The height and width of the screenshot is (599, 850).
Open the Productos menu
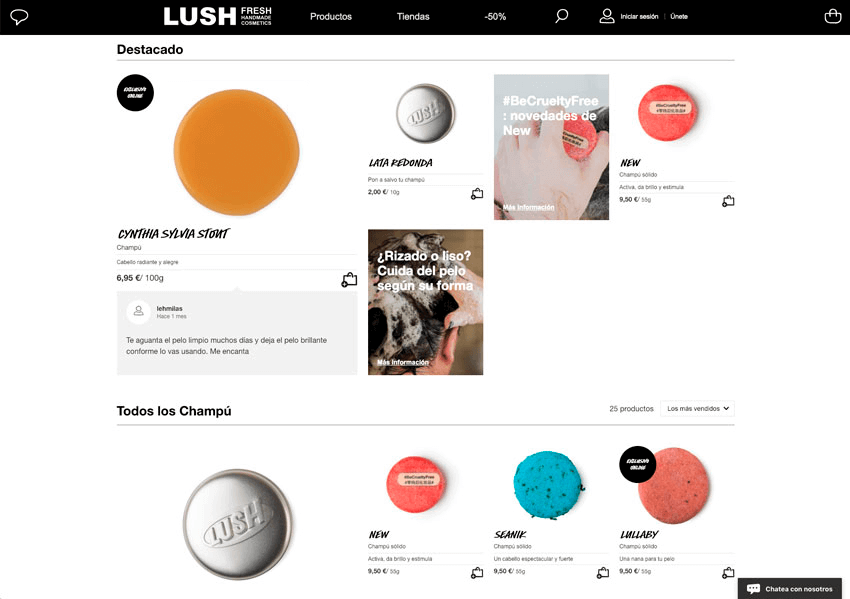tap(331, 17)
